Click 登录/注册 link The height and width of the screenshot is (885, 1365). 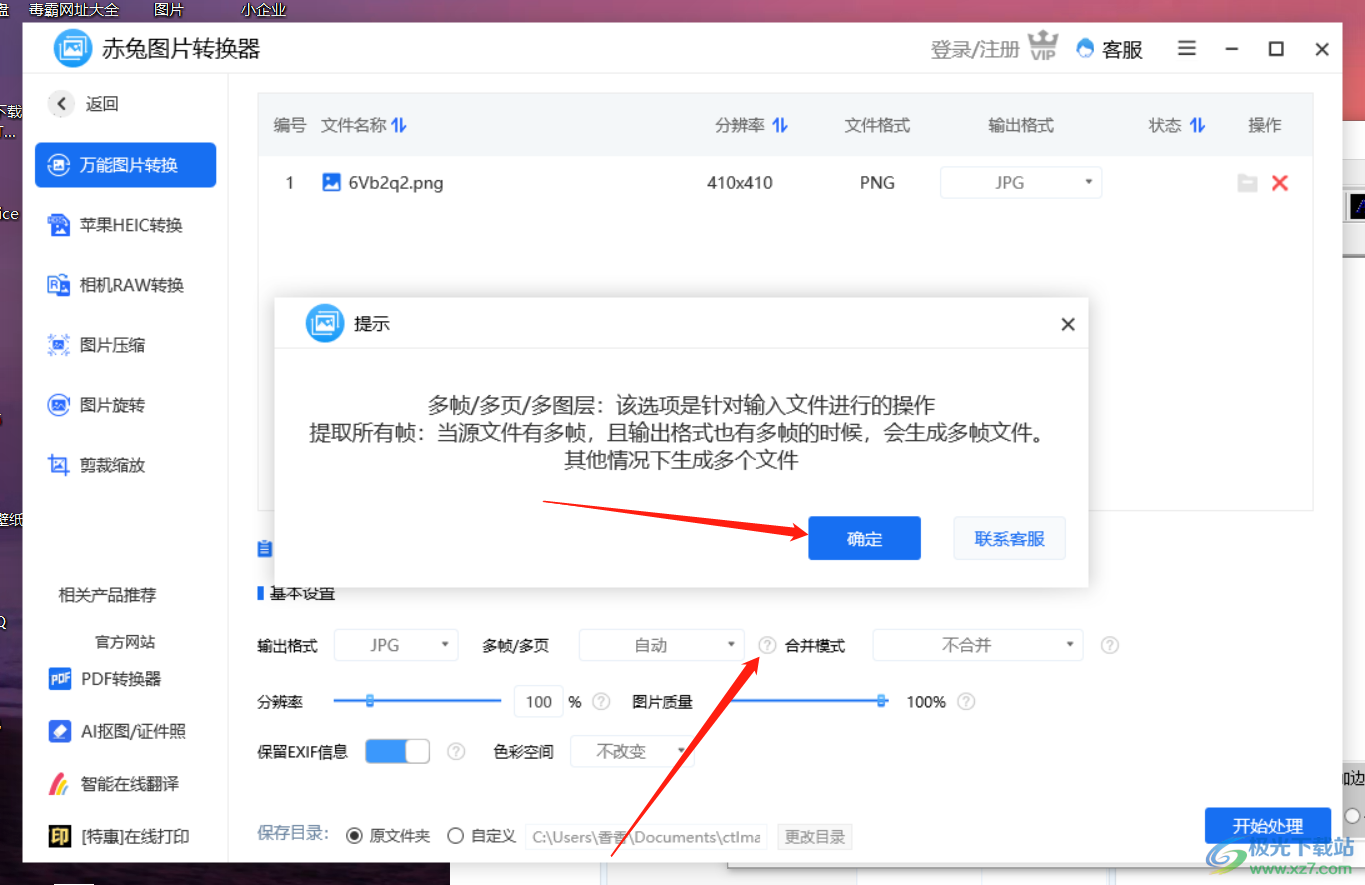point(975,49)
